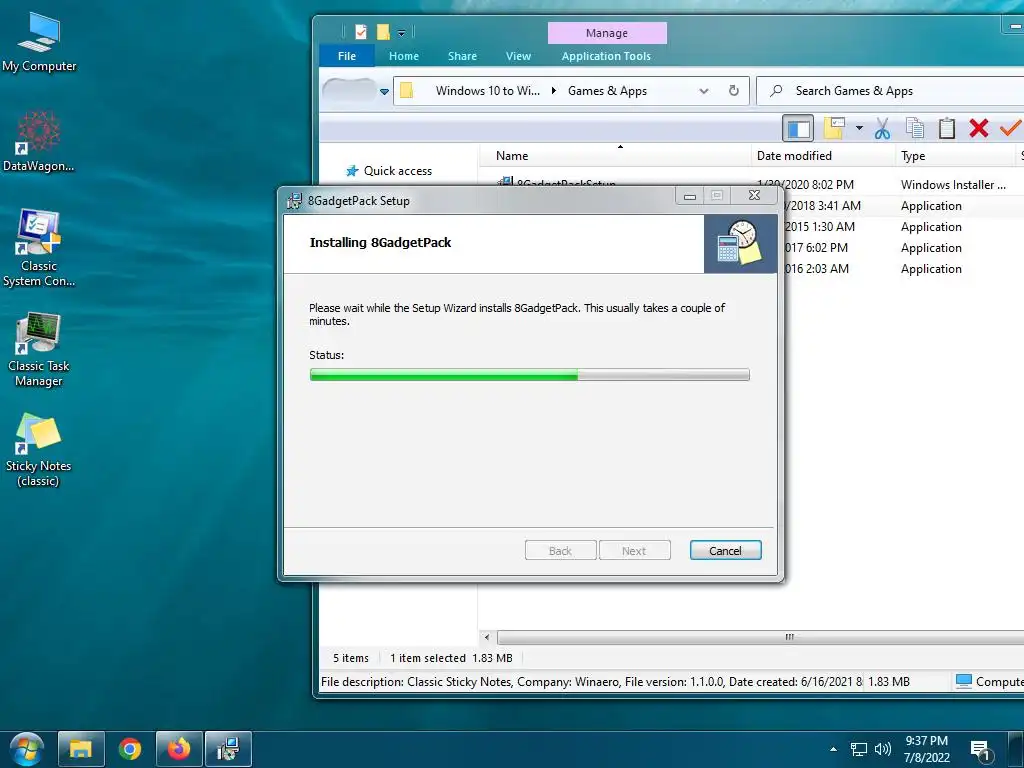The width and height of the screenshot is (1024, 768).
Task: Select Sticky Notes (classic) desktop shortcut
Action: 39,451
